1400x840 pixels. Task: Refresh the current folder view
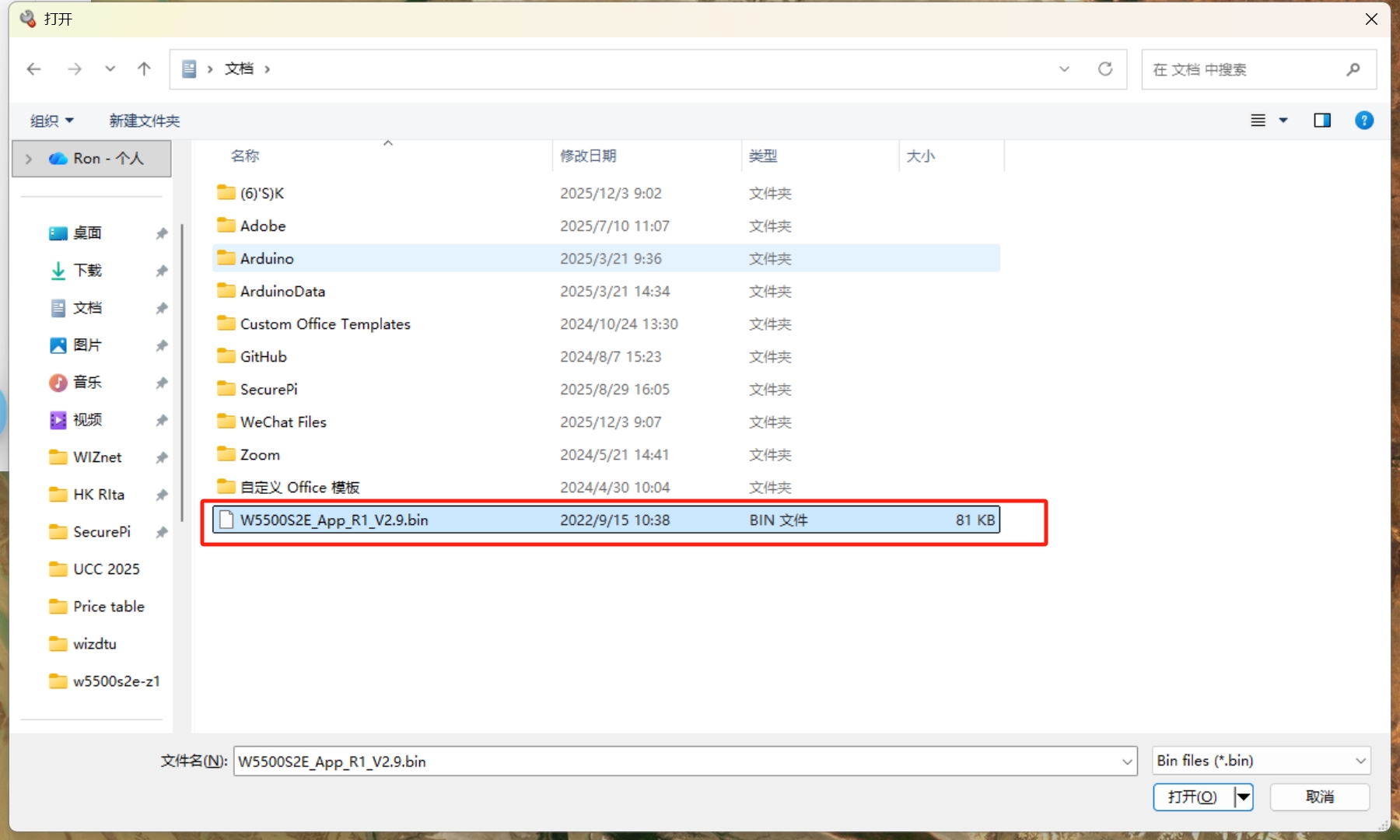[x=1104, y=69]
